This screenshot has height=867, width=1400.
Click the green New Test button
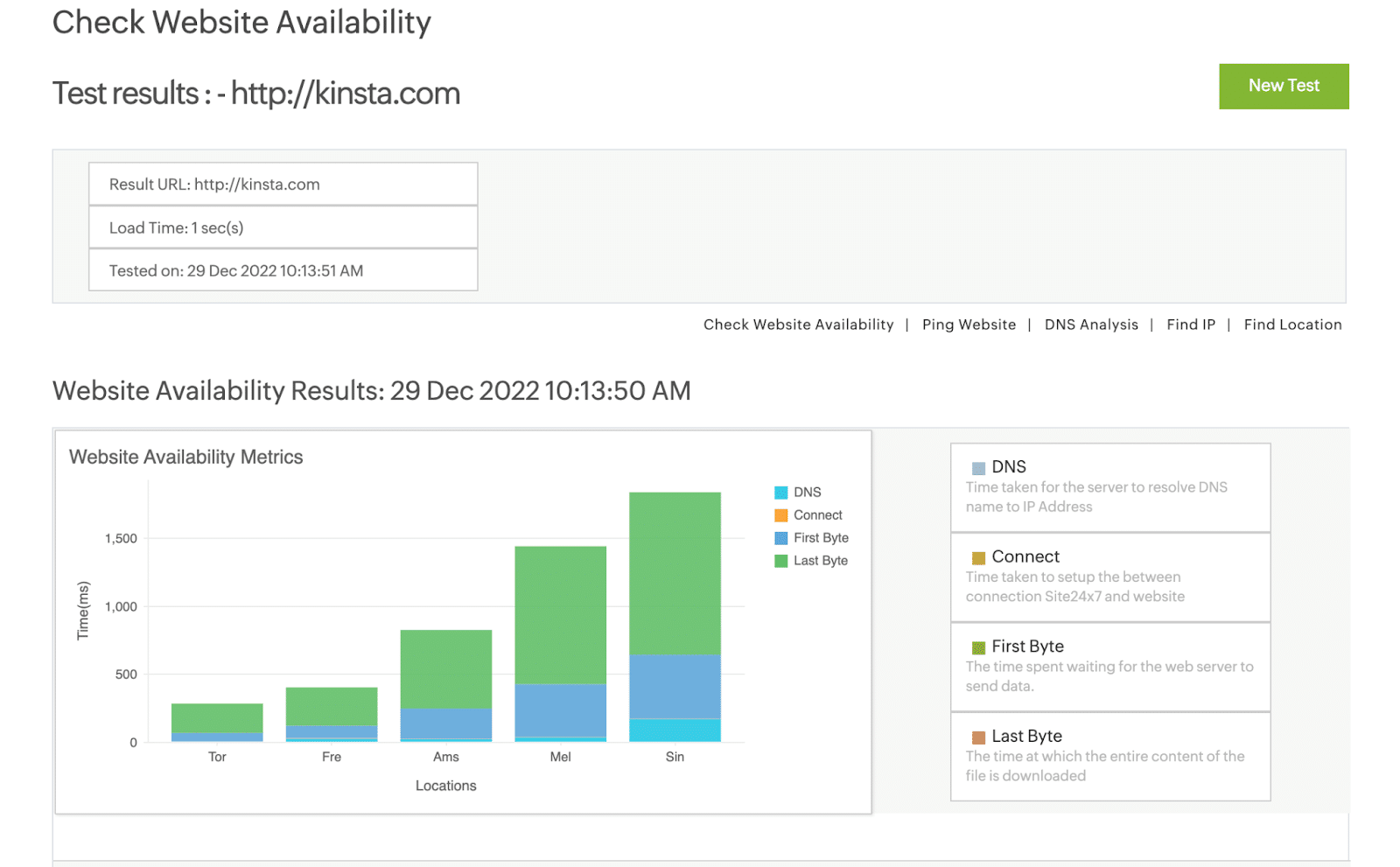coord(1283,86)
